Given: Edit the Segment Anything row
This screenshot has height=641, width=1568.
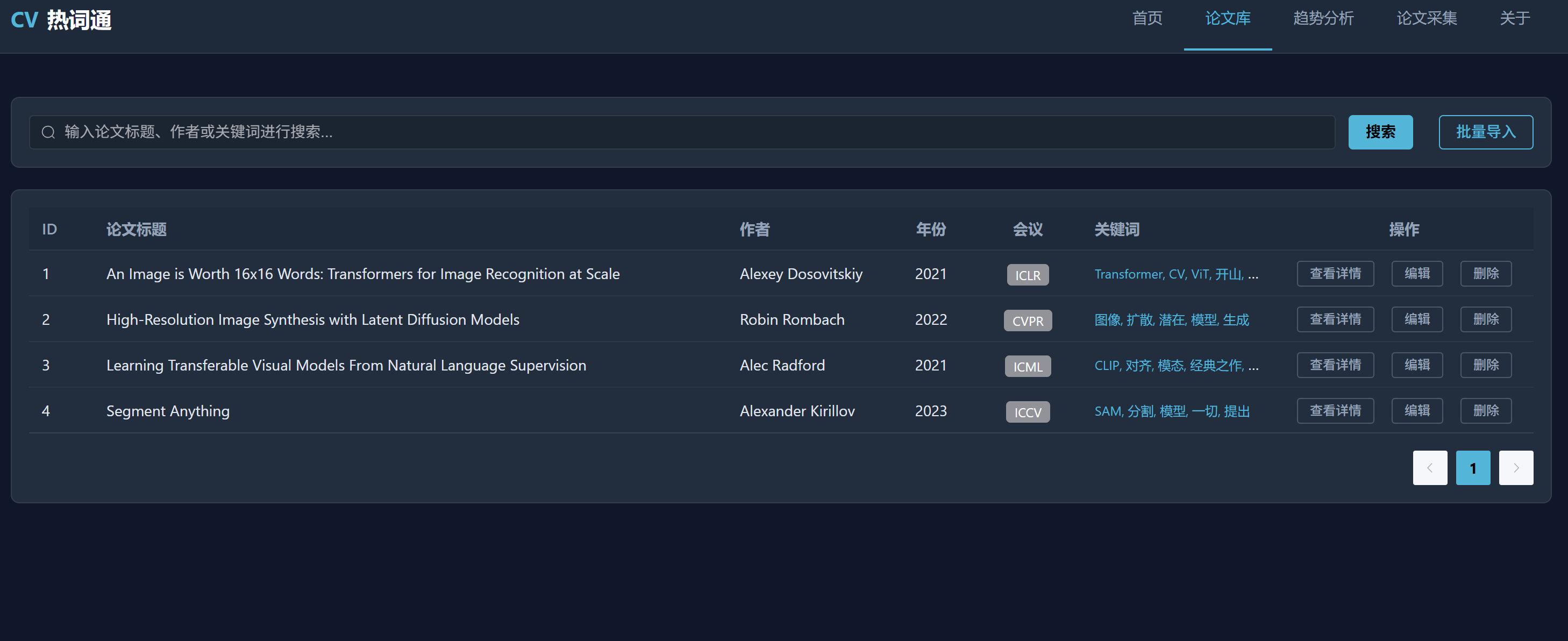Looking at the screenshot, I should 1417,411.
